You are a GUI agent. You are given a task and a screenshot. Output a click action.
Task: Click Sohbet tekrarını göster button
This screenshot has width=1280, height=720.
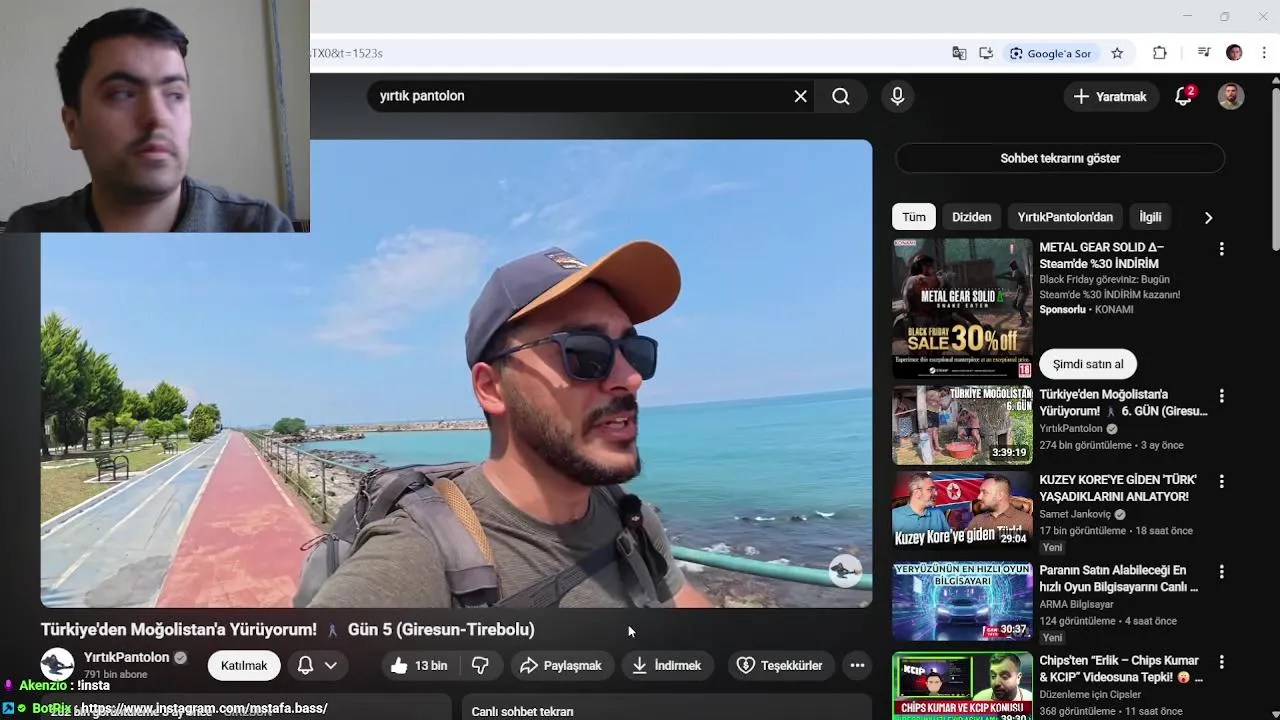click(x=1060, y=158)
